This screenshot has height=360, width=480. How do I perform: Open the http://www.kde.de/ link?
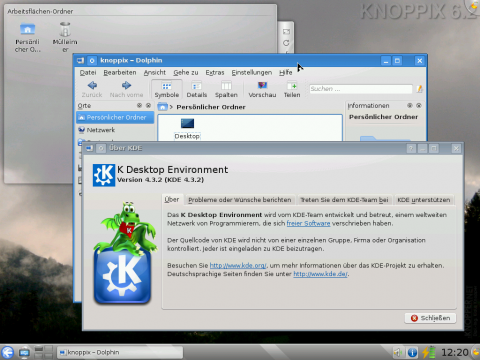tap(321, 274)
